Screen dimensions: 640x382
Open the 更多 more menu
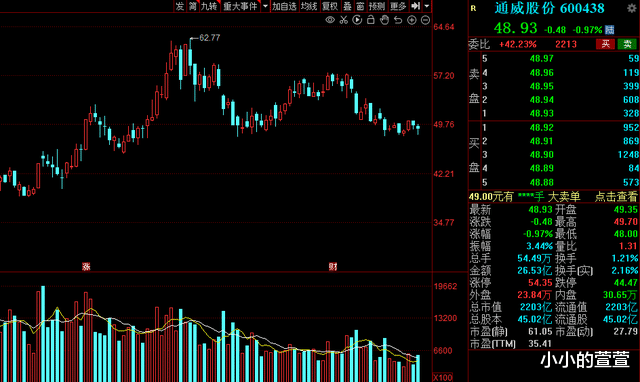tap(398, 6)
